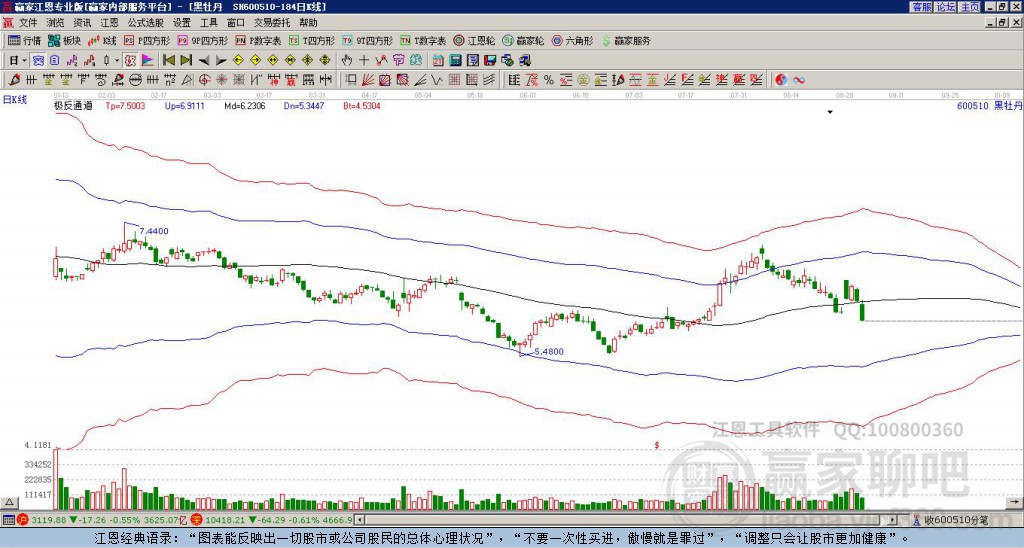Open the 设置 menu
Screen dimensions: 1024x548
pyautogui.click(x=182, y=23)
